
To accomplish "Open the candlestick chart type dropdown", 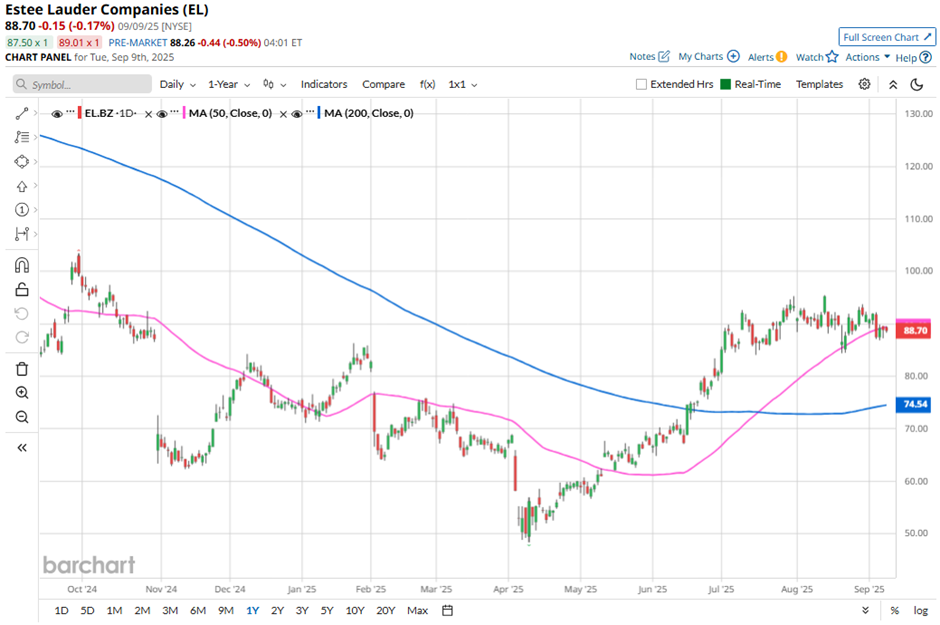I will (275, 84).
